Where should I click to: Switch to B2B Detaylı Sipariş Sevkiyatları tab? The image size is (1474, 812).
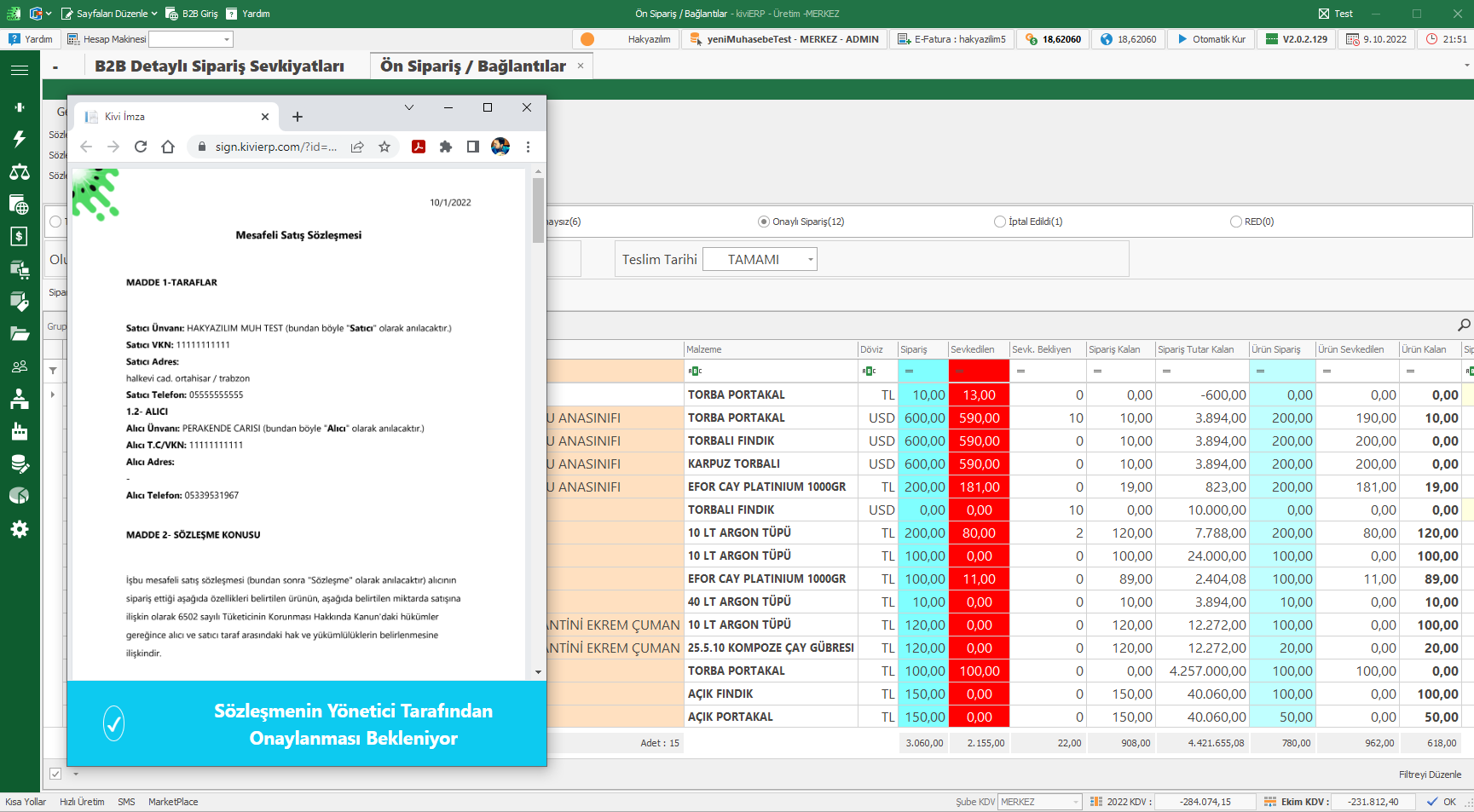pyautogui.click(x=219, y=66)
